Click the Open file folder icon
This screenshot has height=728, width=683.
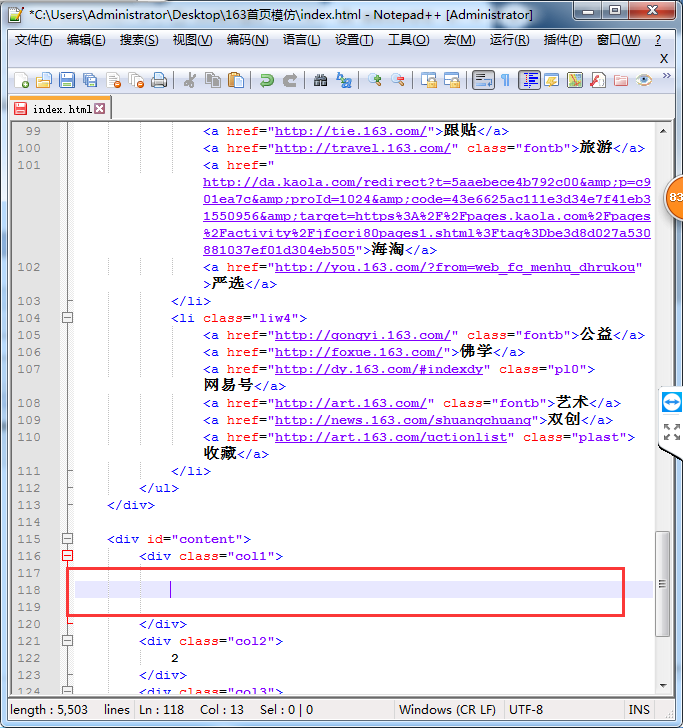(x=44, y=80)
